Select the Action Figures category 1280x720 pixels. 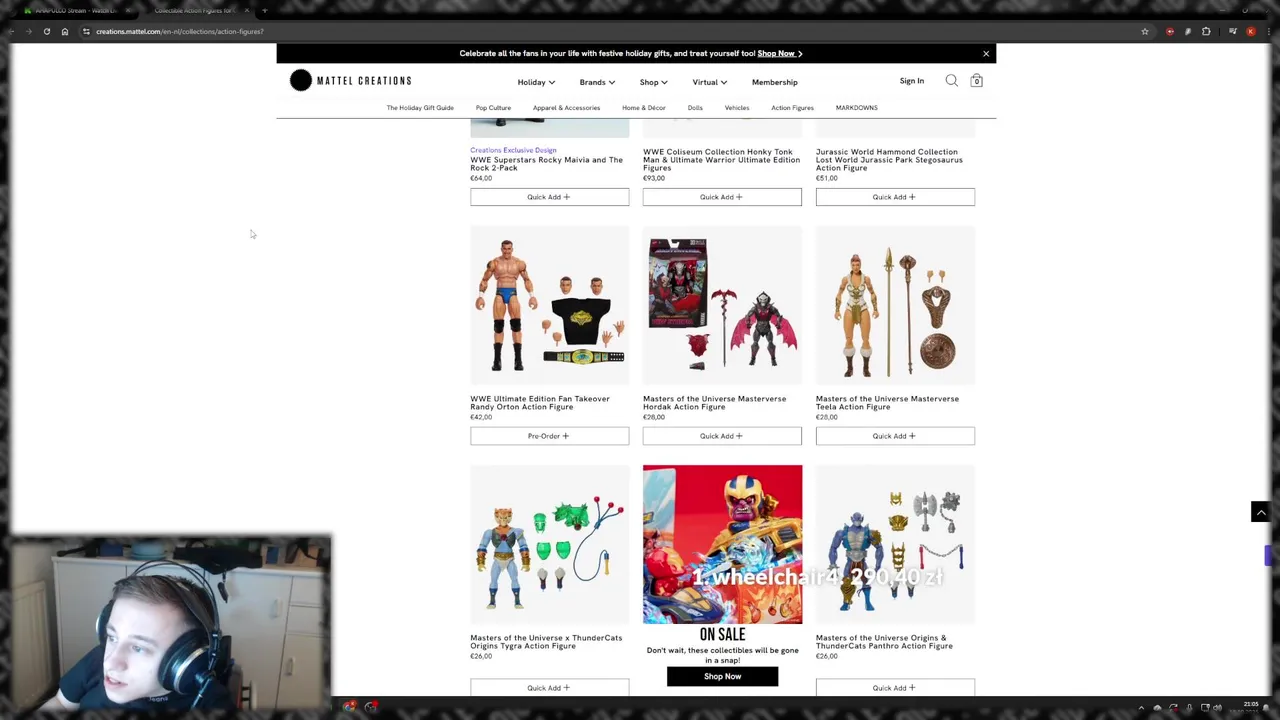pos(792,108)
